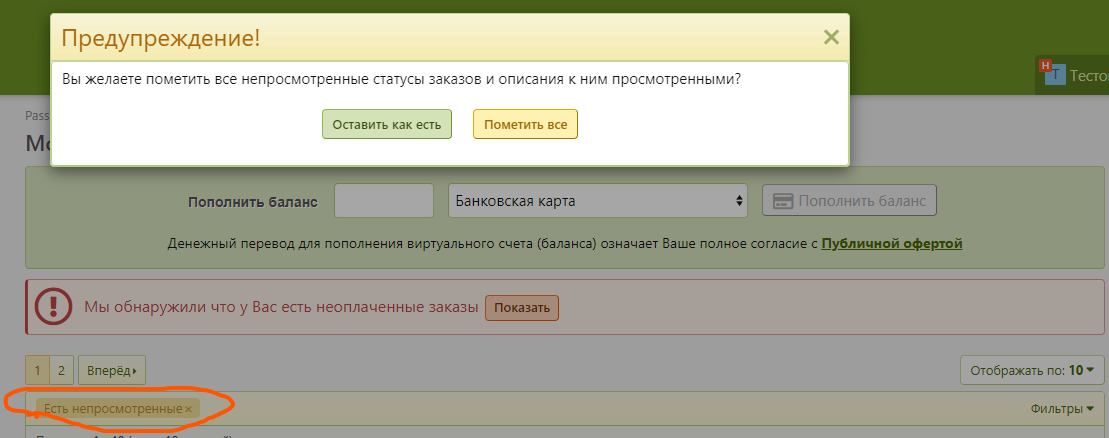Confirm with the Пометить все button

tap(525, 125)
